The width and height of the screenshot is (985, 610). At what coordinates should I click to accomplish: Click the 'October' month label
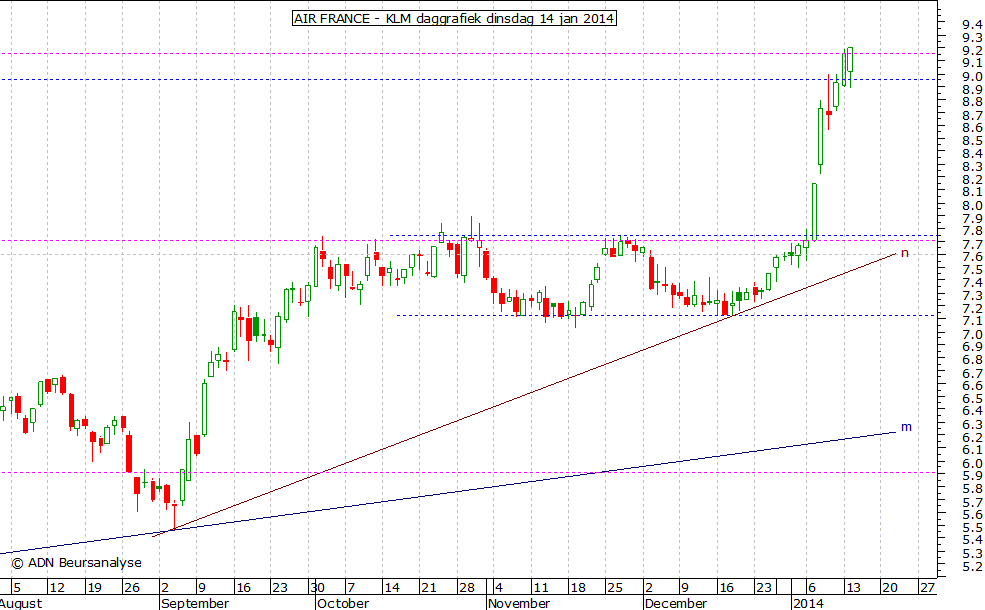(x=342, y=603)
